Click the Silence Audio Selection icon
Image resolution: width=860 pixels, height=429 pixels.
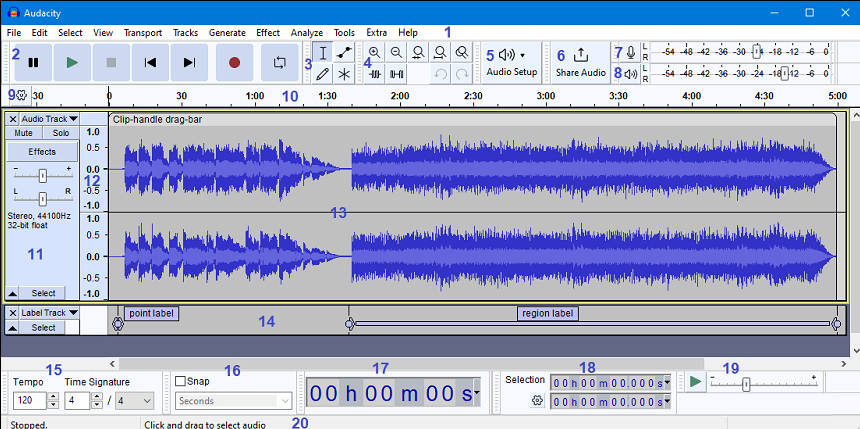pos(396,74)
